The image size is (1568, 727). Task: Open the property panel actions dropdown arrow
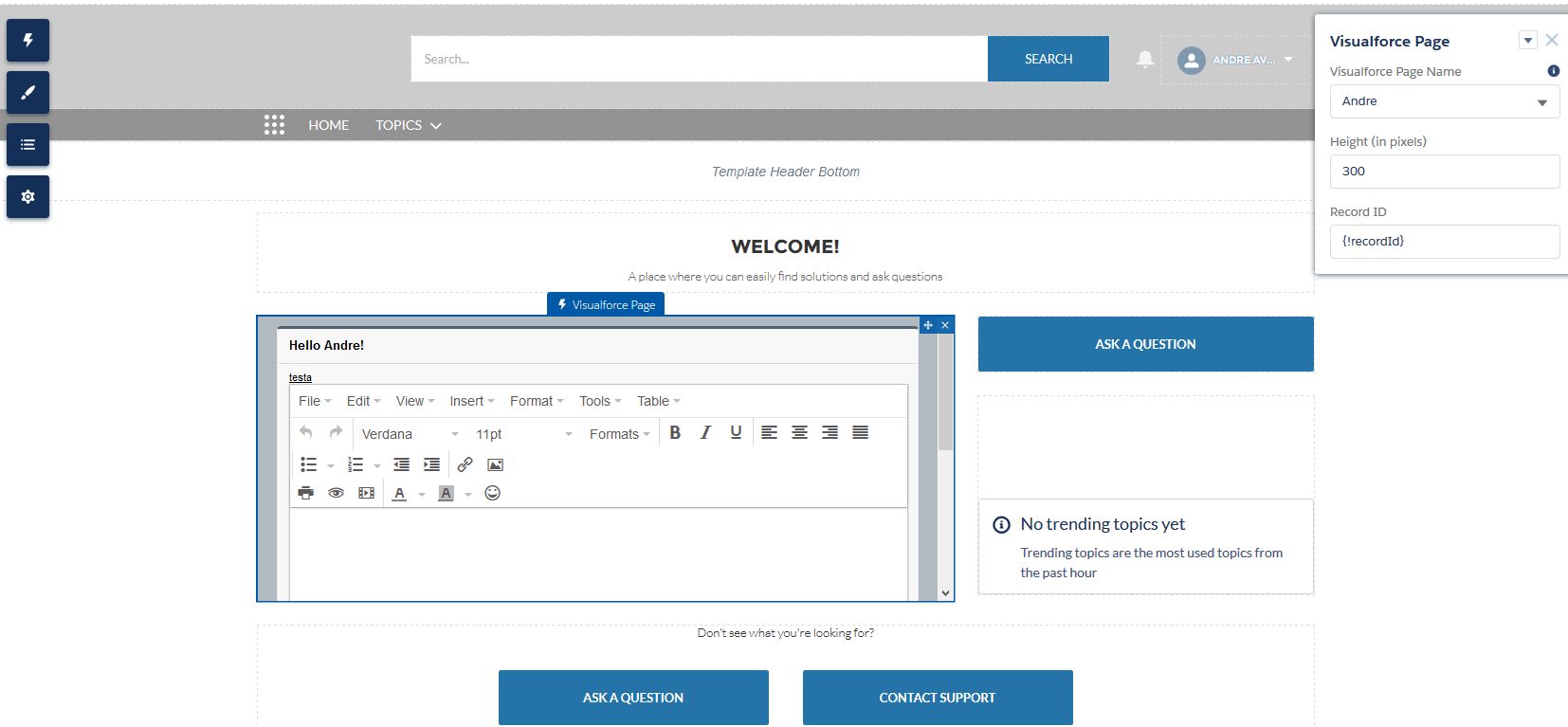(1527, 40)
